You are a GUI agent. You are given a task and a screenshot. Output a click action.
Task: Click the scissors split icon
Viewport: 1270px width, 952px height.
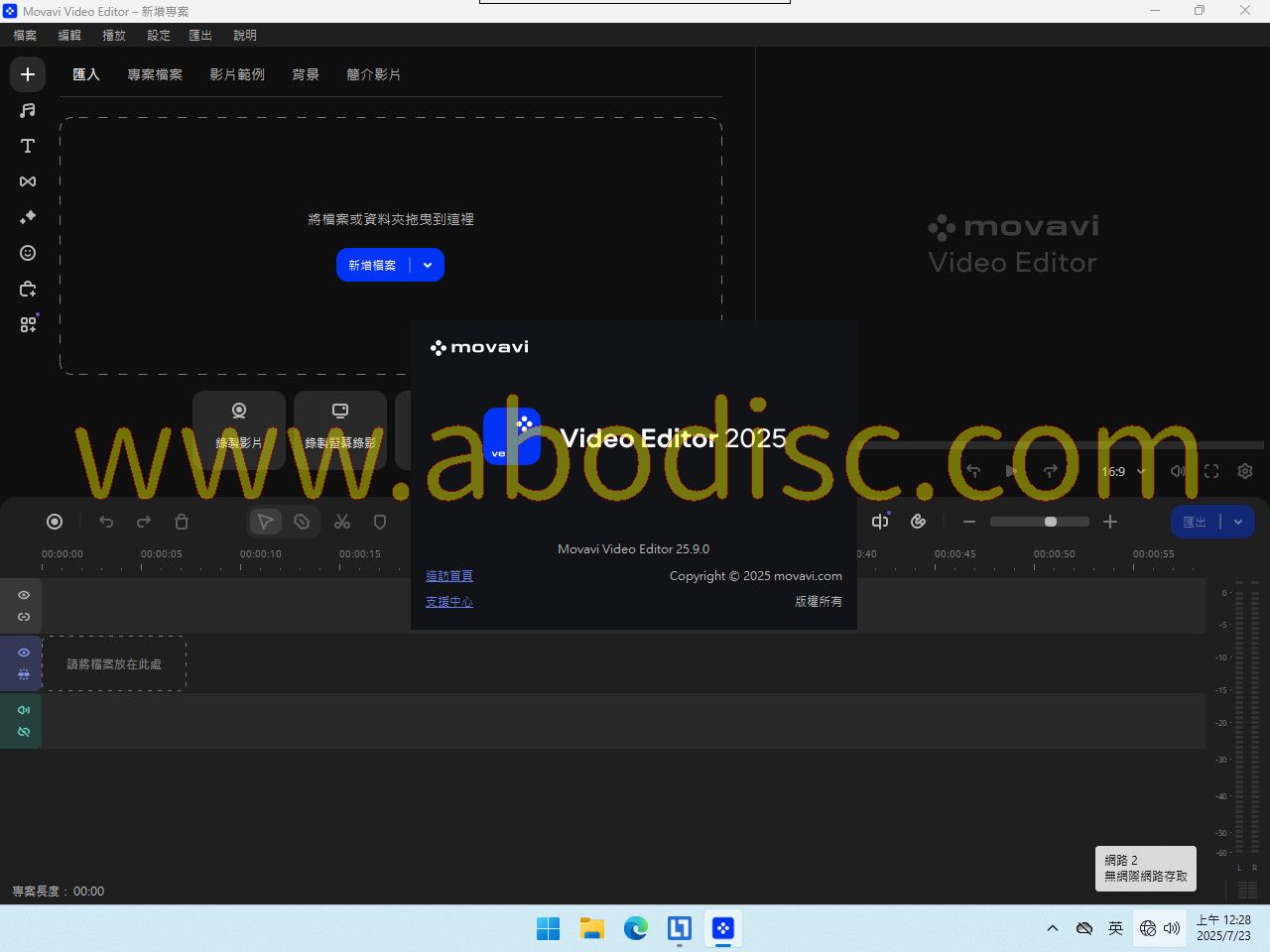tap(342, 522)
